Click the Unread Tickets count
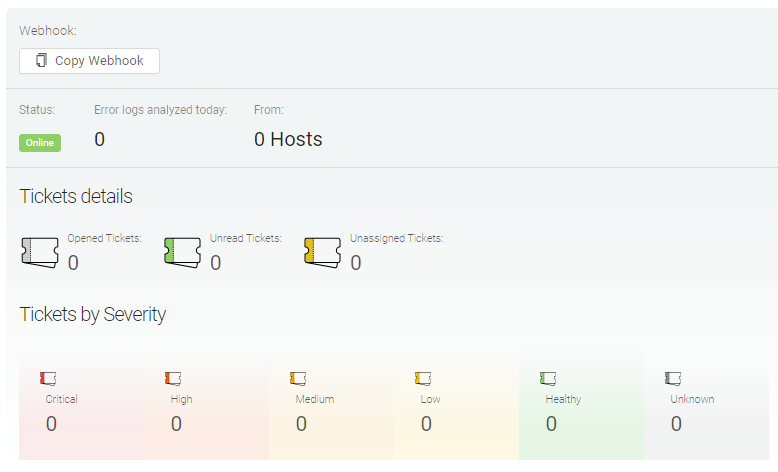 point(215,263)
